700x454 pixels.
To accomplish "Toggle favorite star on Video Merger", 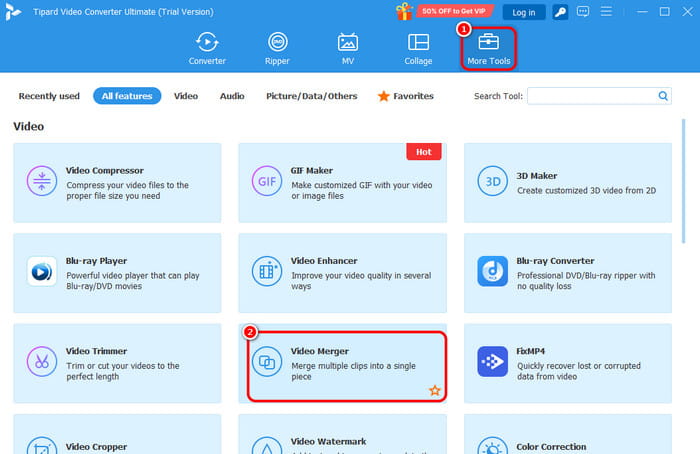I will coord(435,391).
